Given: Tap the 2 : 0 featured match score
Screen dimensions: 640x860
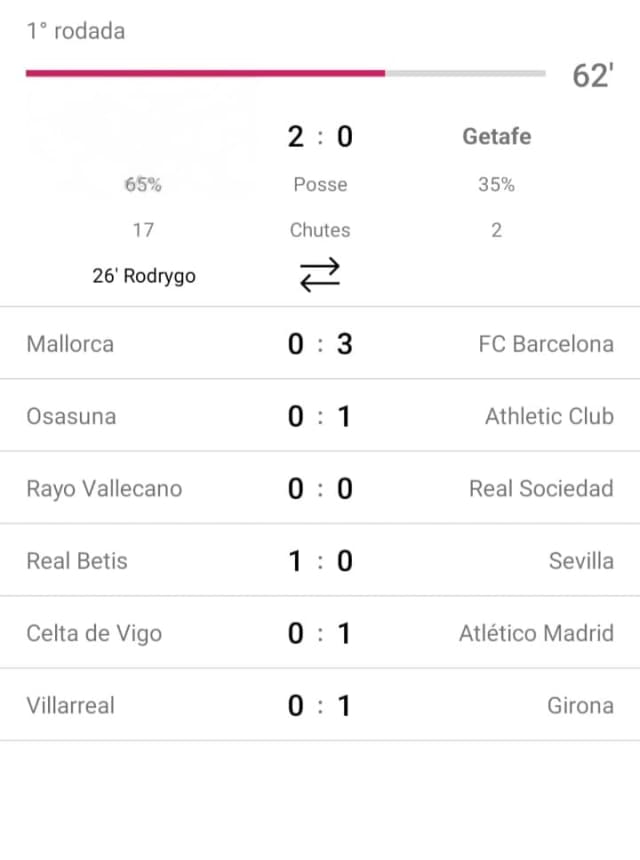Looking at the screenshot, I should (320, 136).
